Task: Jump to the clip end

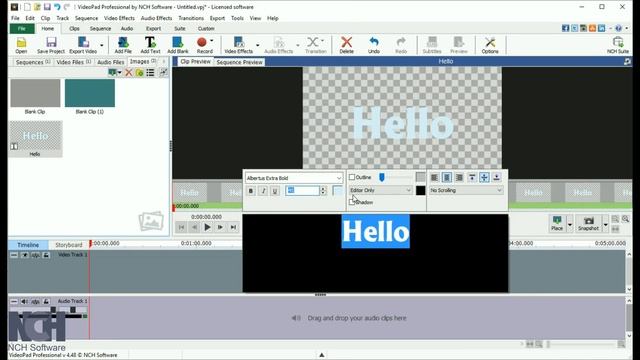Action: click(233, 227)
